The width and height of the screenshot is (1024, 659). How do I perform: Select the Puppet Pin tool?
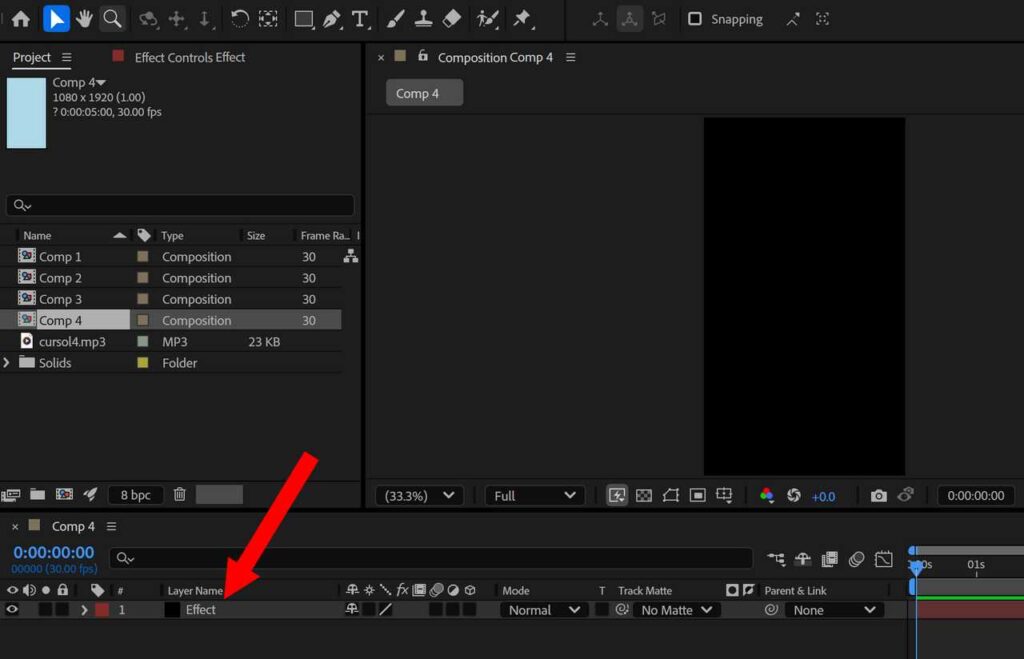tap(522, 19)
